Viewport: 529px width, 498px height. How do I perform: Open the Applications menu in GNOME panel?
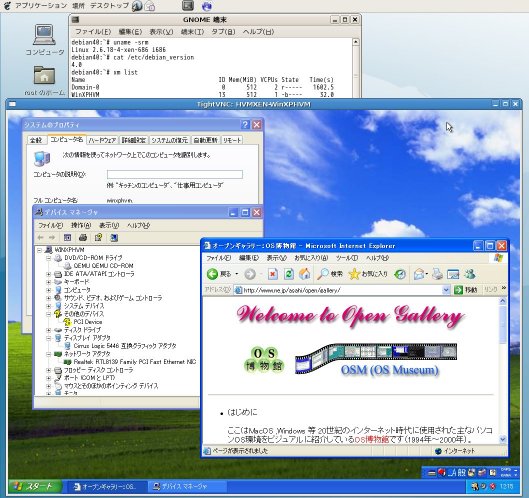click(x=41, y=5)
